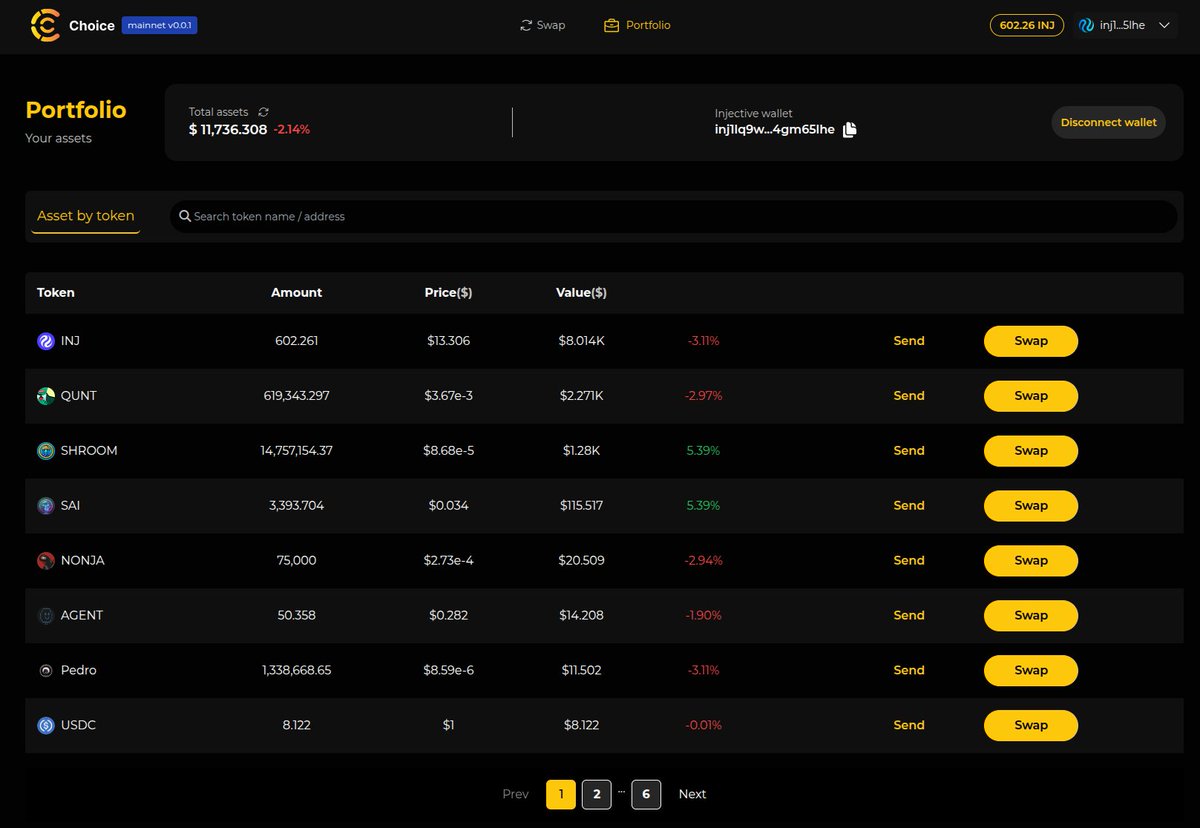Click the swap arrows icon in navigation
This screenshot has width=1200, height=828.
click(x=526, y=25)
